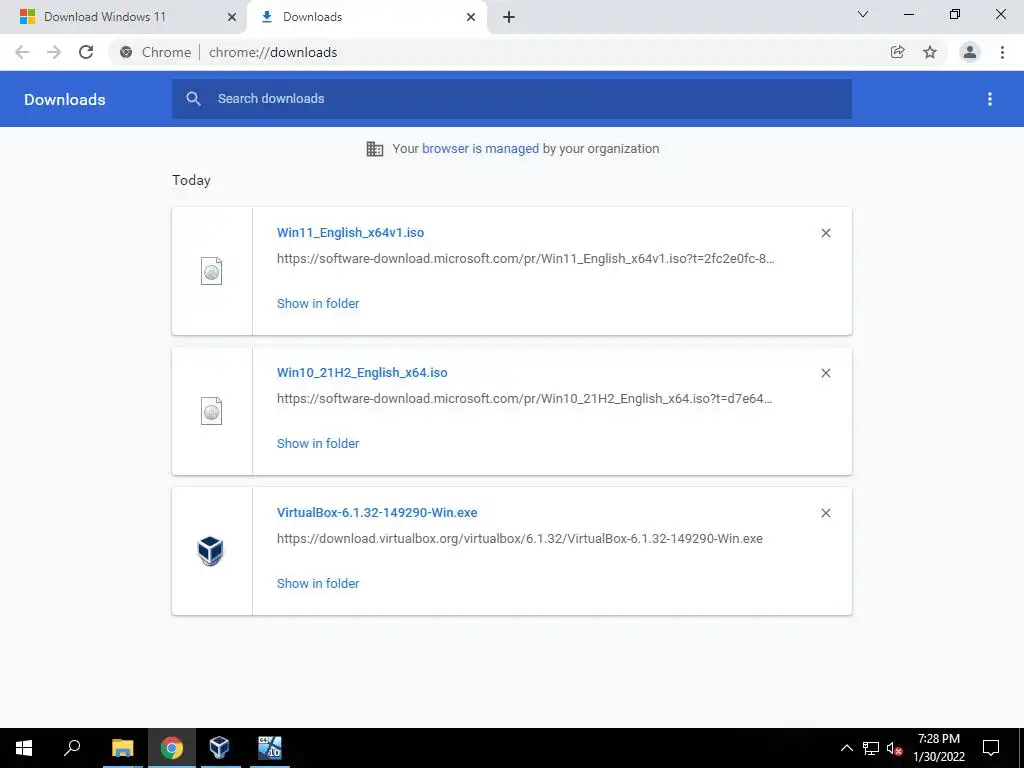Share this page via the share icon
This screenshot has height=768, width=1024.
coord(898,52)
